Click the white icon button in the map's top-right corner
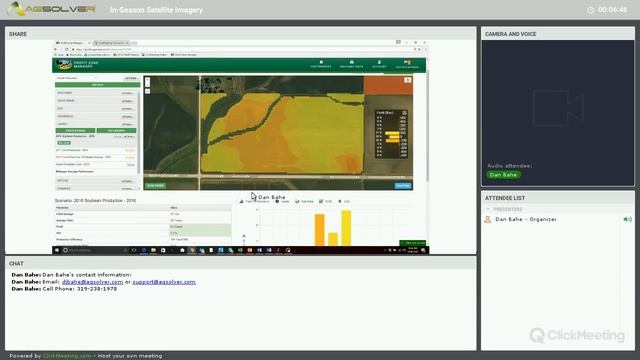The width and height of the screenshot is (640, 360). point(407,80)
